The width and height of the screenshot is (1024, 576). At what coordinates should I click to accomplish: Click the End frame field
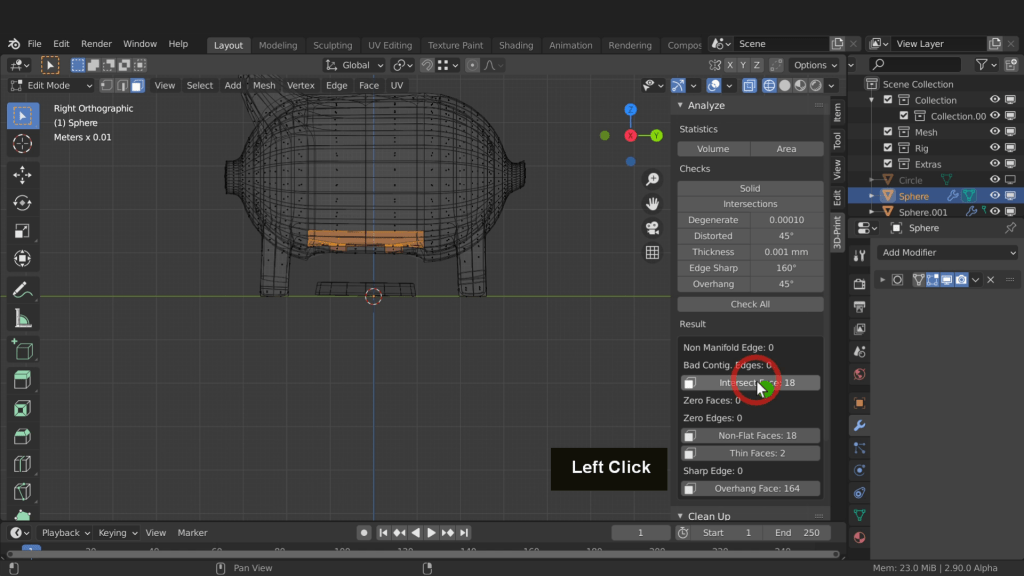797,533
